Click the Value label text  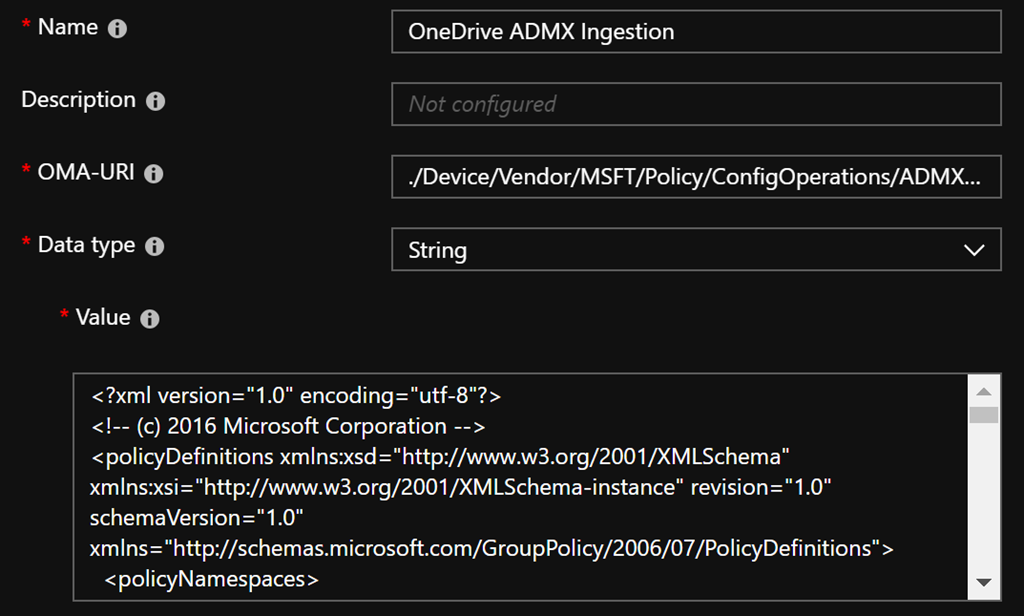pos(103,317)
